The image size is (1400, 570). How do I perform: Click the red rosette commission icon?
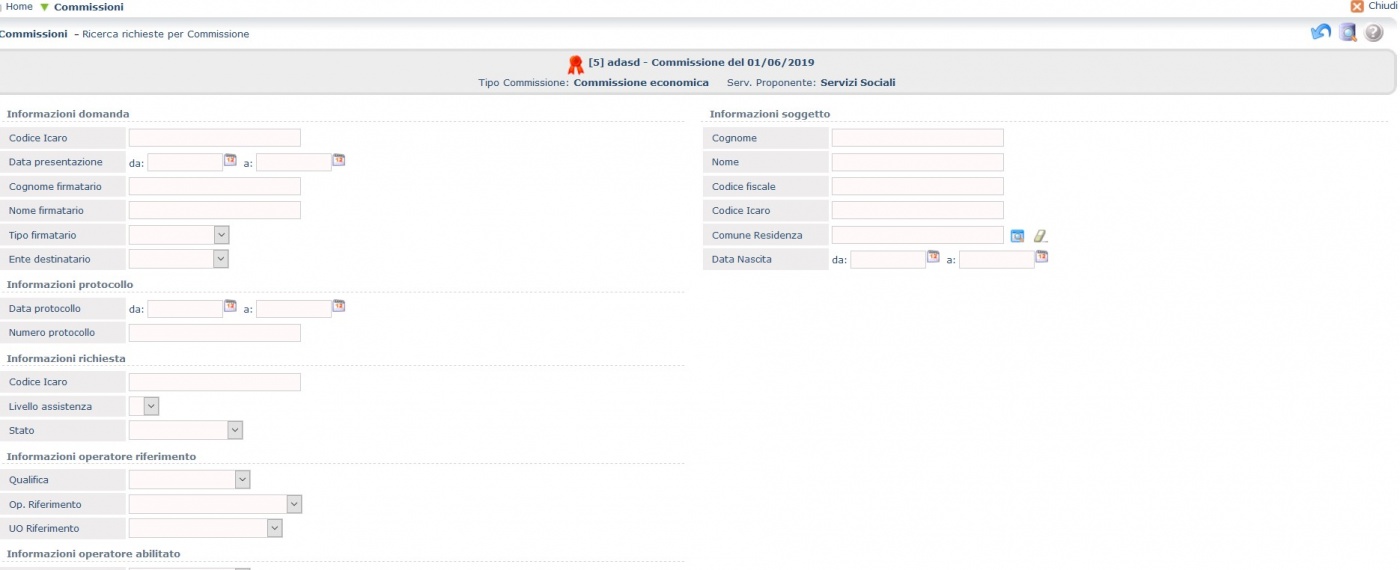click(576, 65)
